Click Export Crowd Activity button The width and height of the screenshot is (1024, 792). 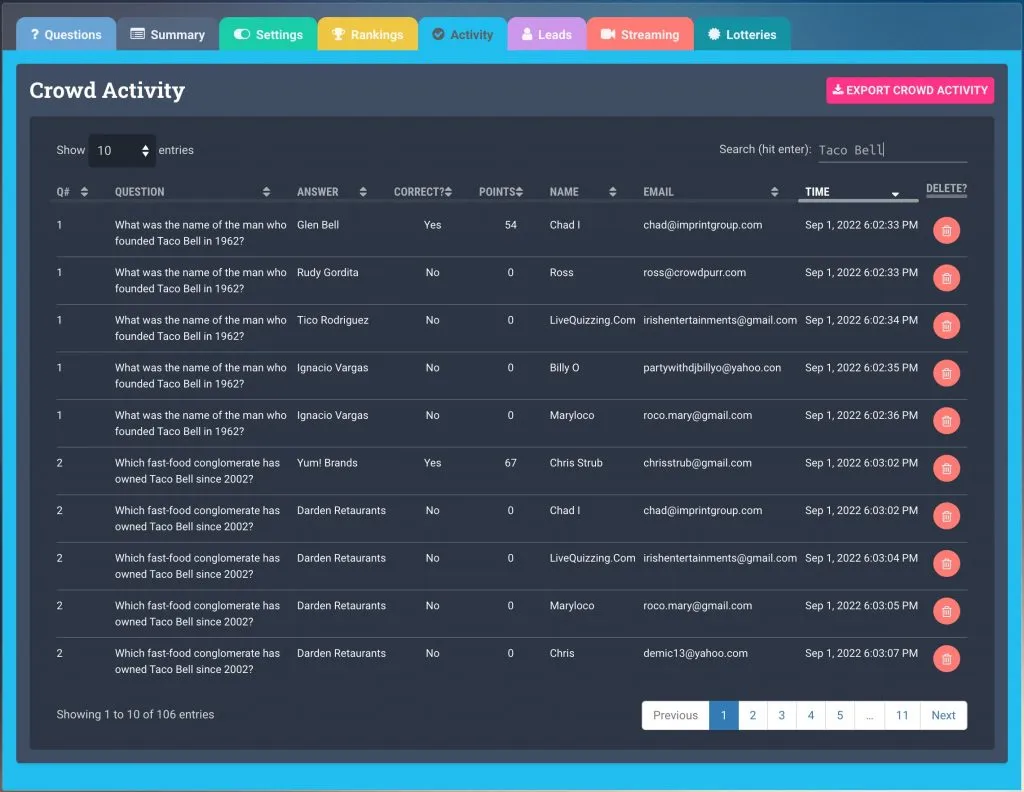click(x=910, y=90)
